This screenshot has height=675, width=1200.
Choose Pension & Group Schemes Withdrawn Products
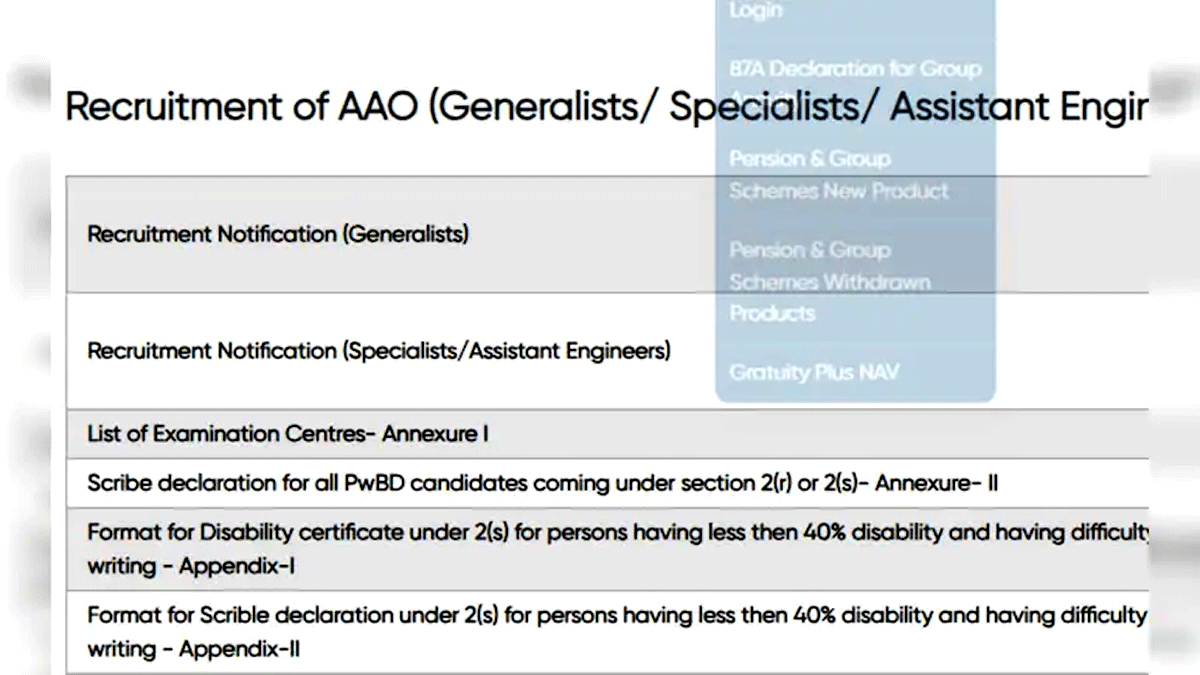(829, 281)
